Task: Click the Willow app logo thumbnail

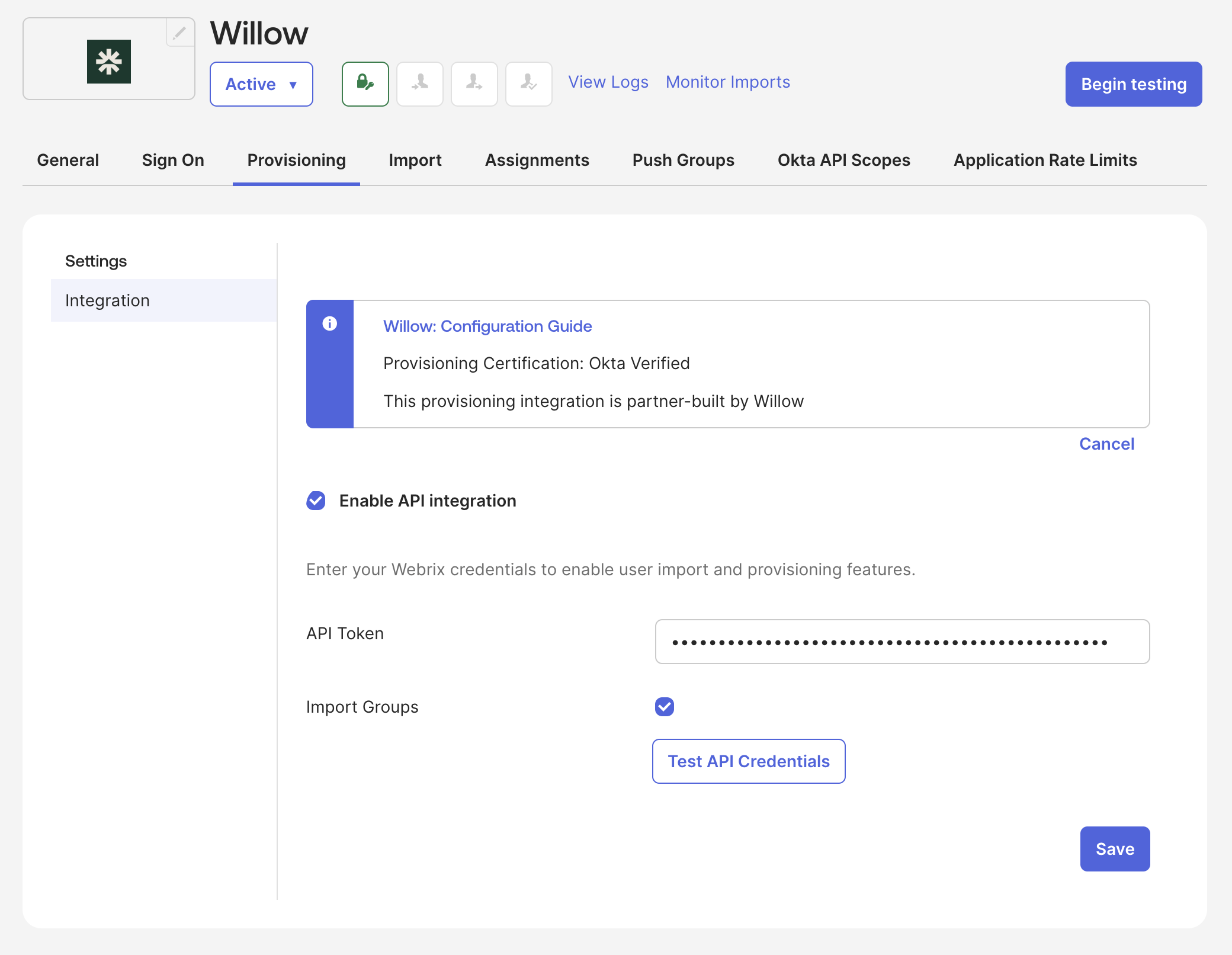Action: (x=109, y=62)
